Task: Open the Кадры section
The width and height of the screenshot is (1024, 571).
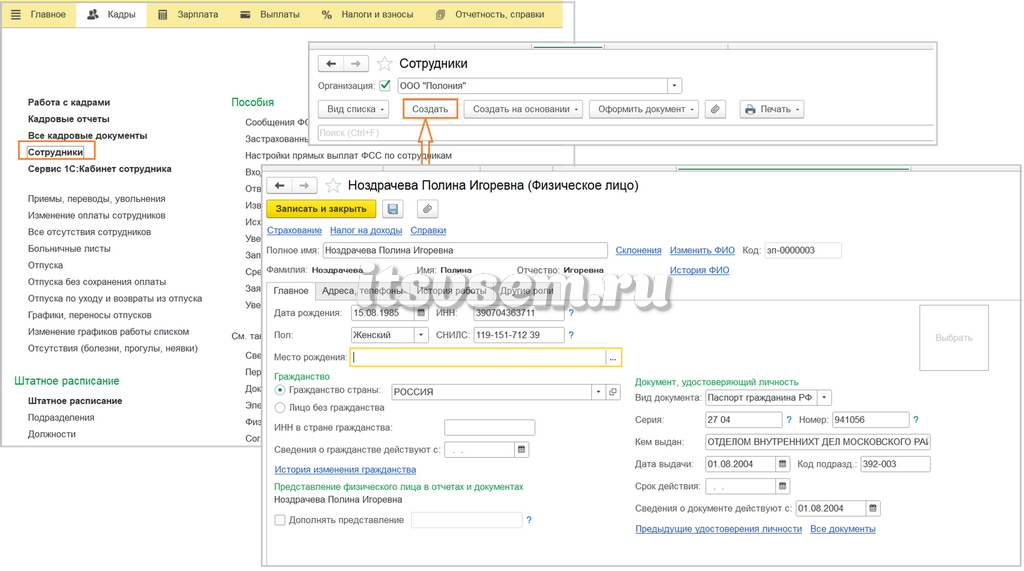Action: pos(112,14)
